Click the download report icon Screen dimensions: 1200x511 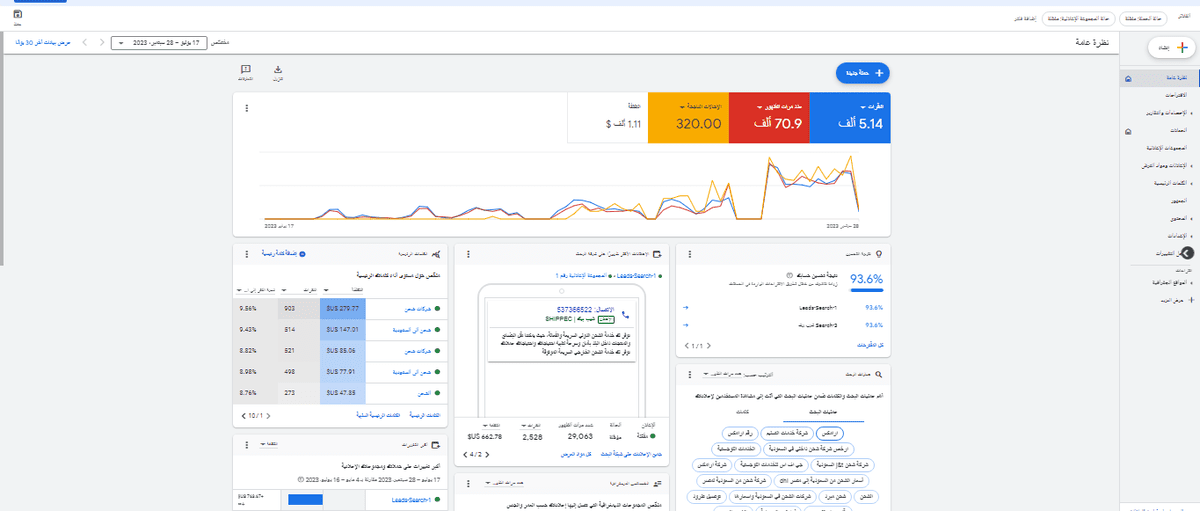278,70
